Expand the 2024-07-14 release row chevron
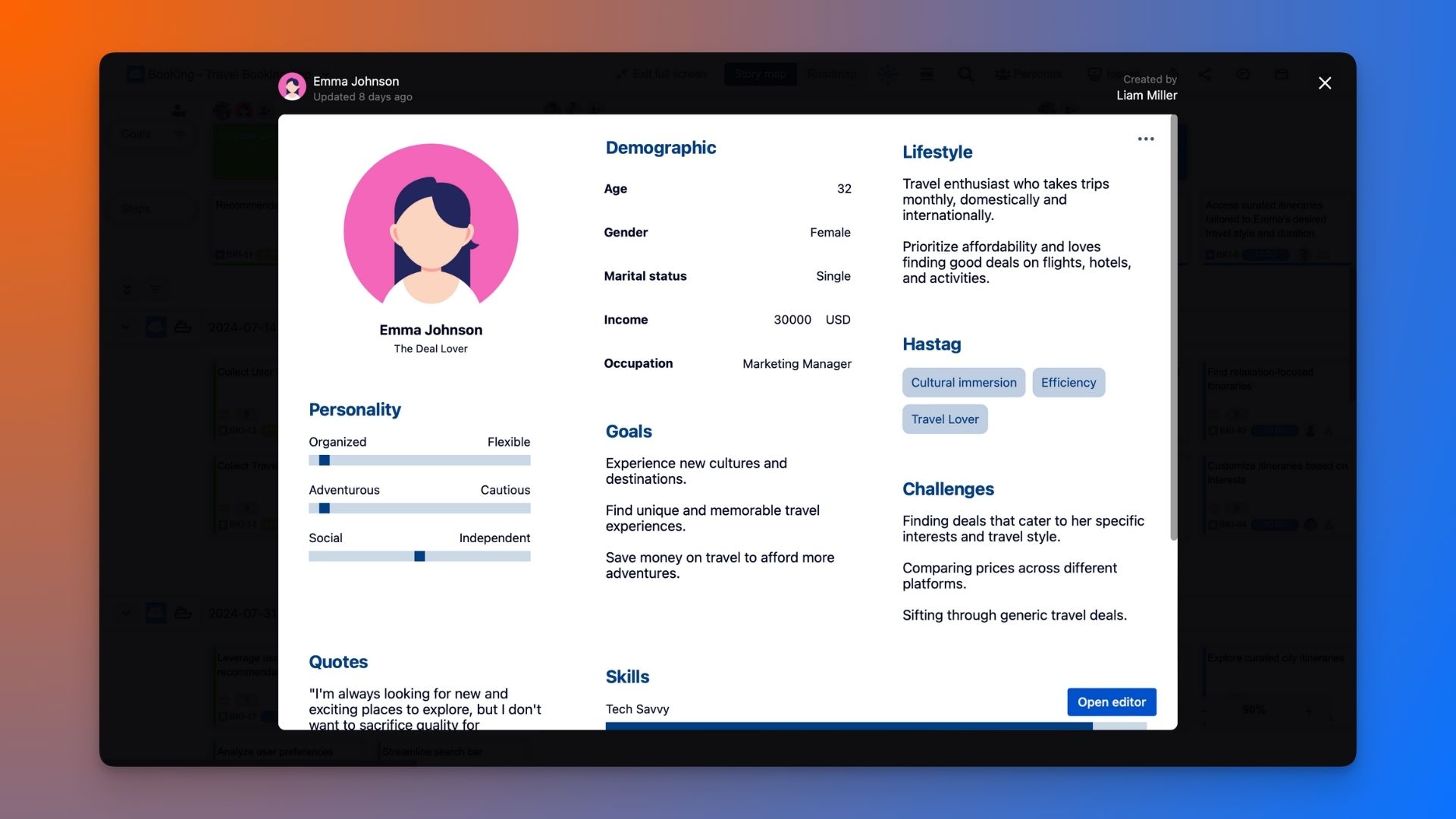The image size is (1456, 819). coord(126,326)
